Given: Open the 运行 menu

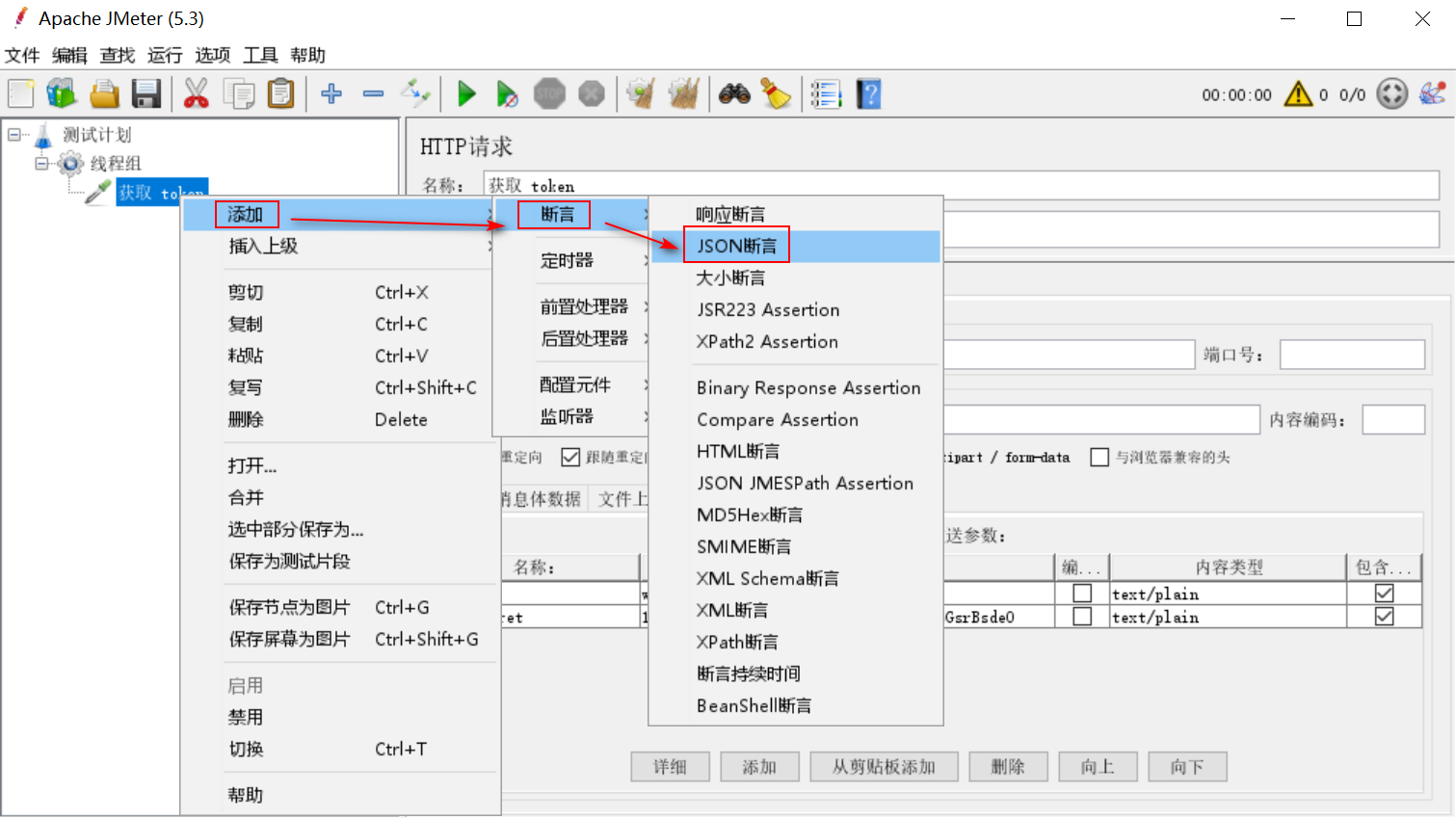Looking at the screenshot, I should point(165,55).
